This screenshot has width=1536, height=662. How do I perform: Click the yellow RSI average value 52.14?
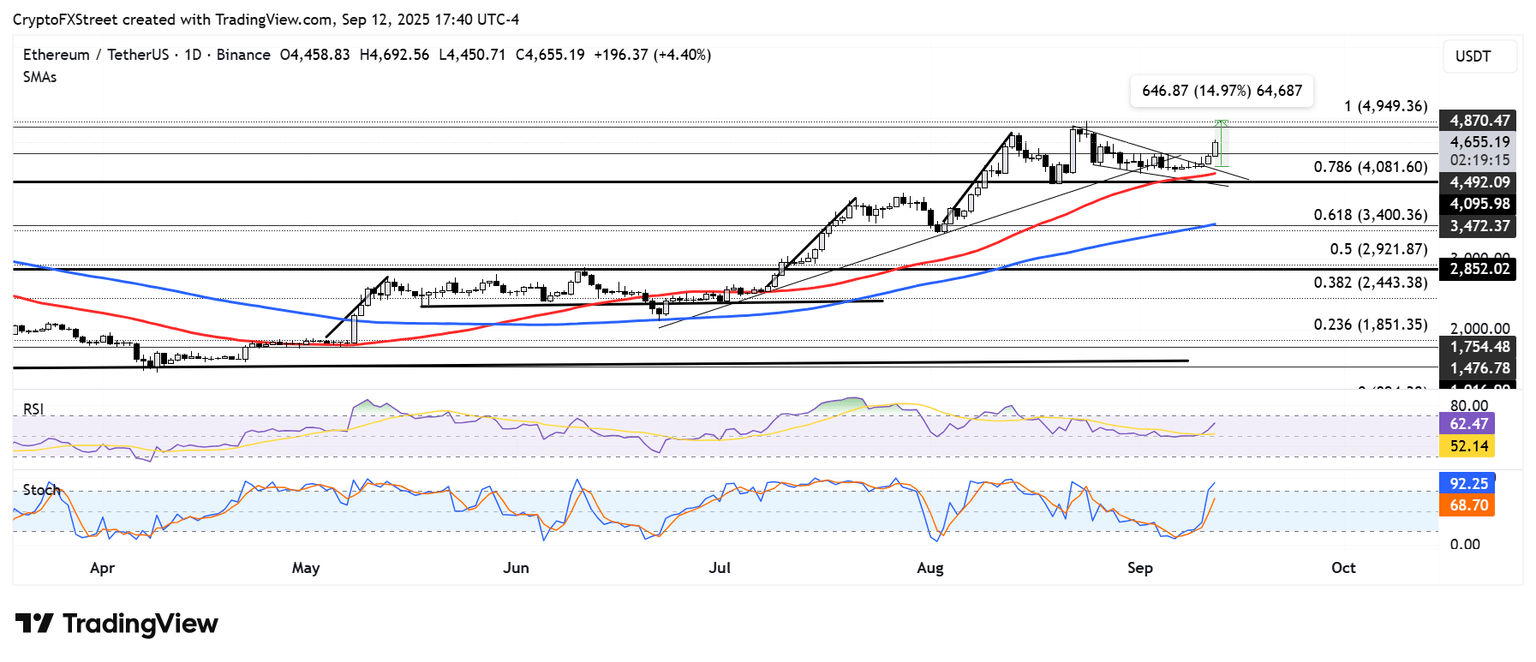point(1469,446)
